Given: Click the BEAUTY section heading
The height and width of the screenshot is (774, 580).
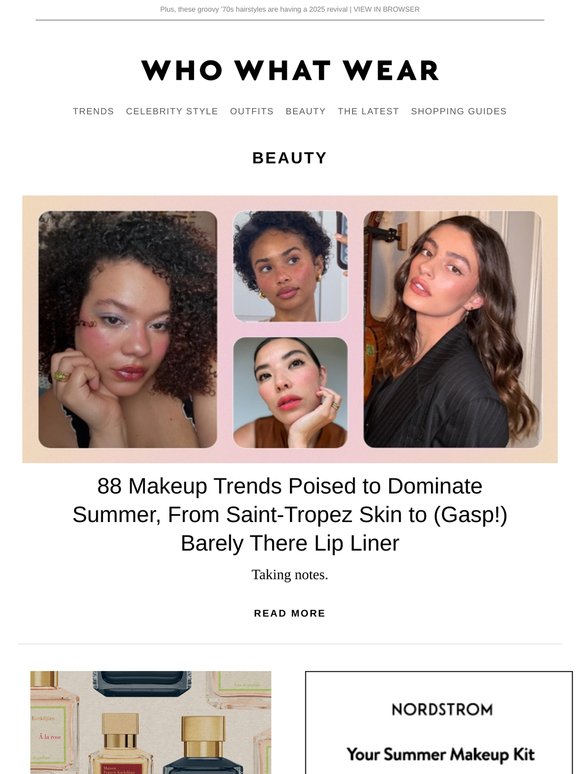Looking at the screenshot, I should click(290, 158).
